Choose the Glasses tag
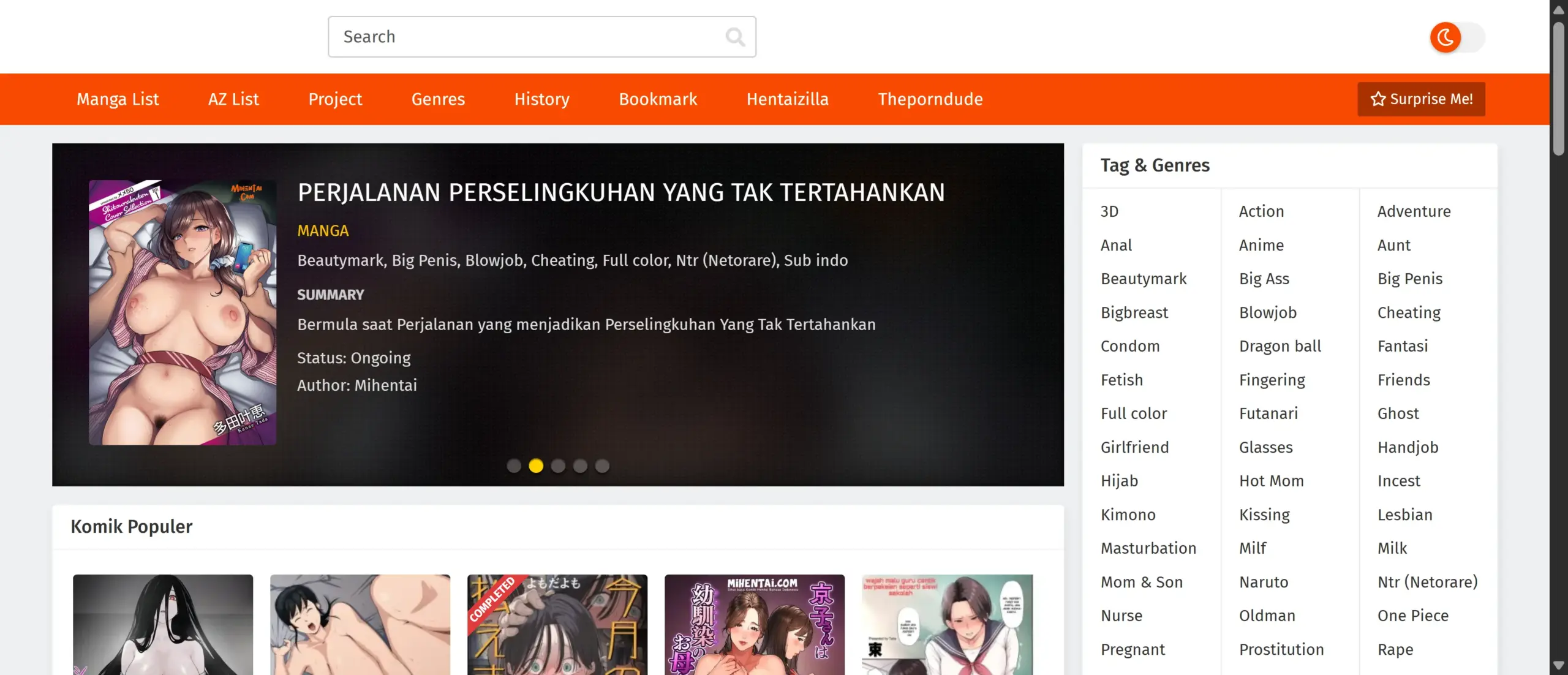Image resolution: width=1568 pixels, height=675 pixels. [1266, 447]
